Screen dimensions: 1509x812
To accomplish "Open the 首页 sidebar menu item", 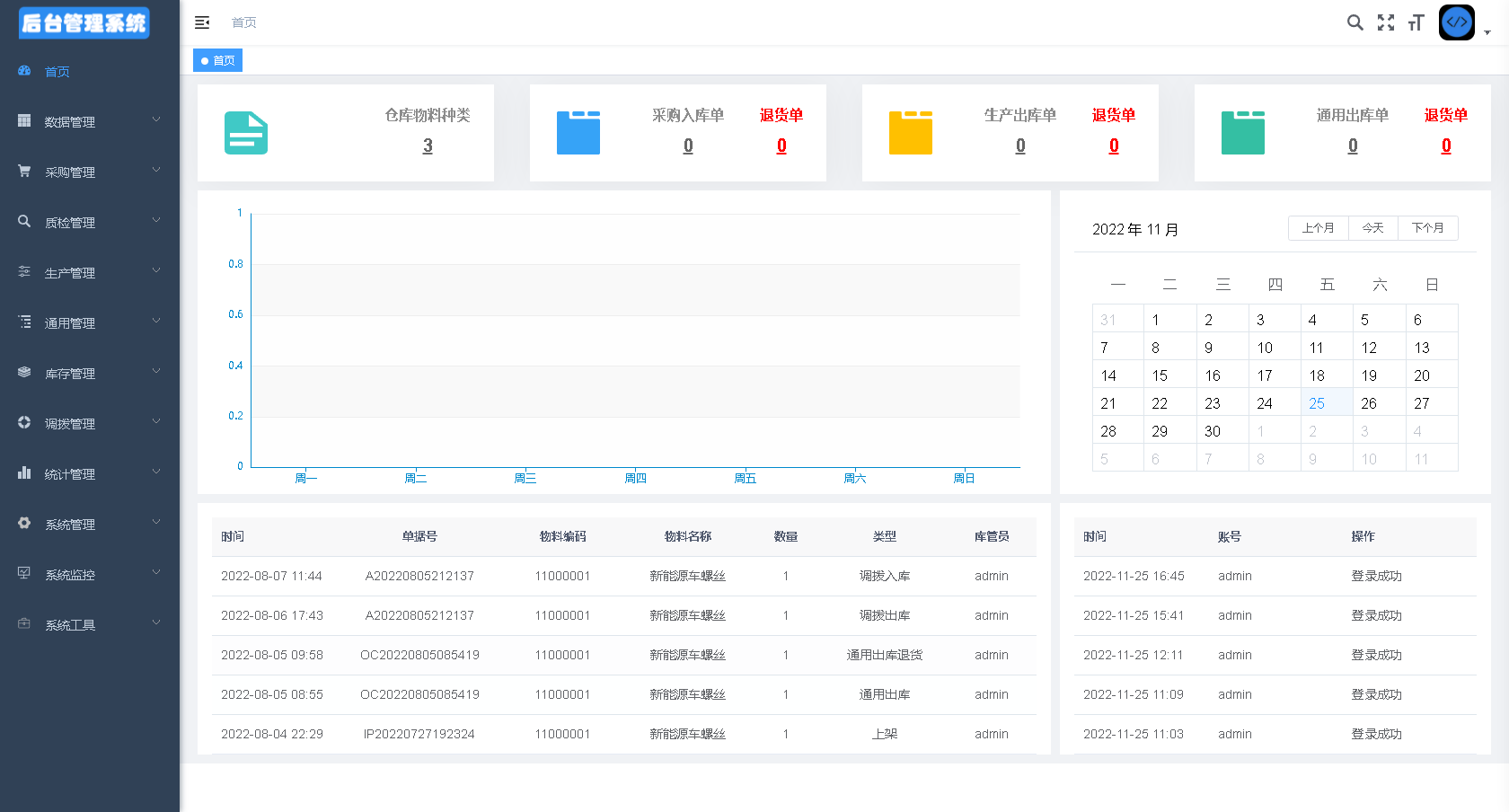I will [x=90, y=72].
